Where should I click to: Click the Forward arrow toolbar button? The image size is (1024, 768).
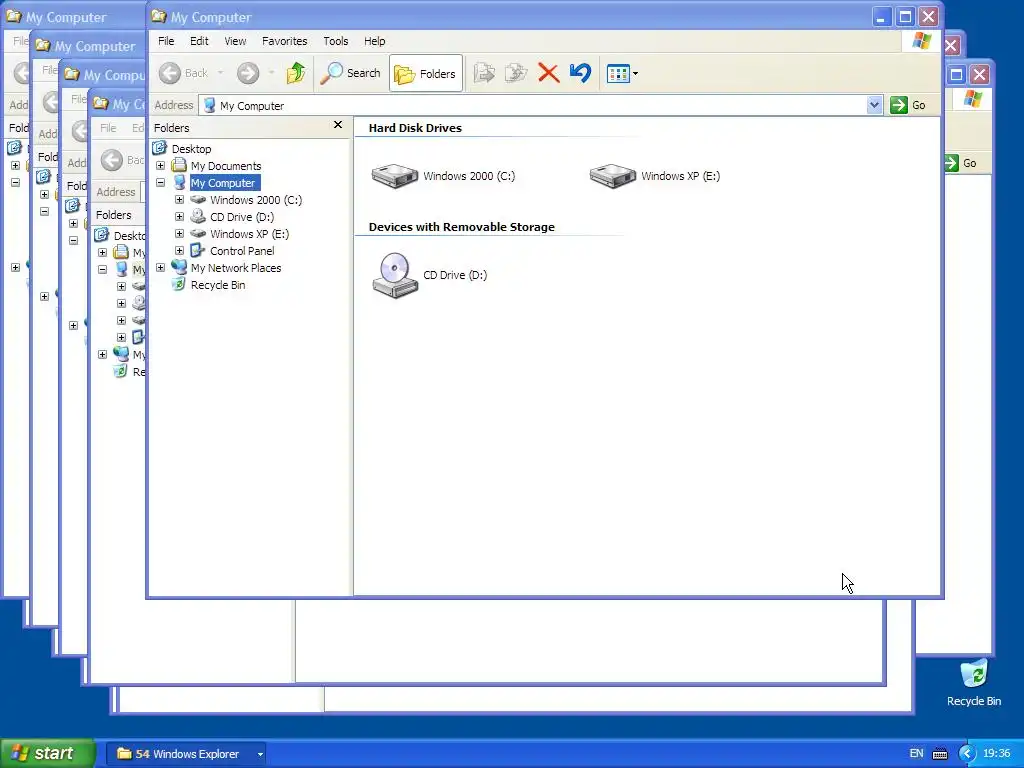(248, 73)
